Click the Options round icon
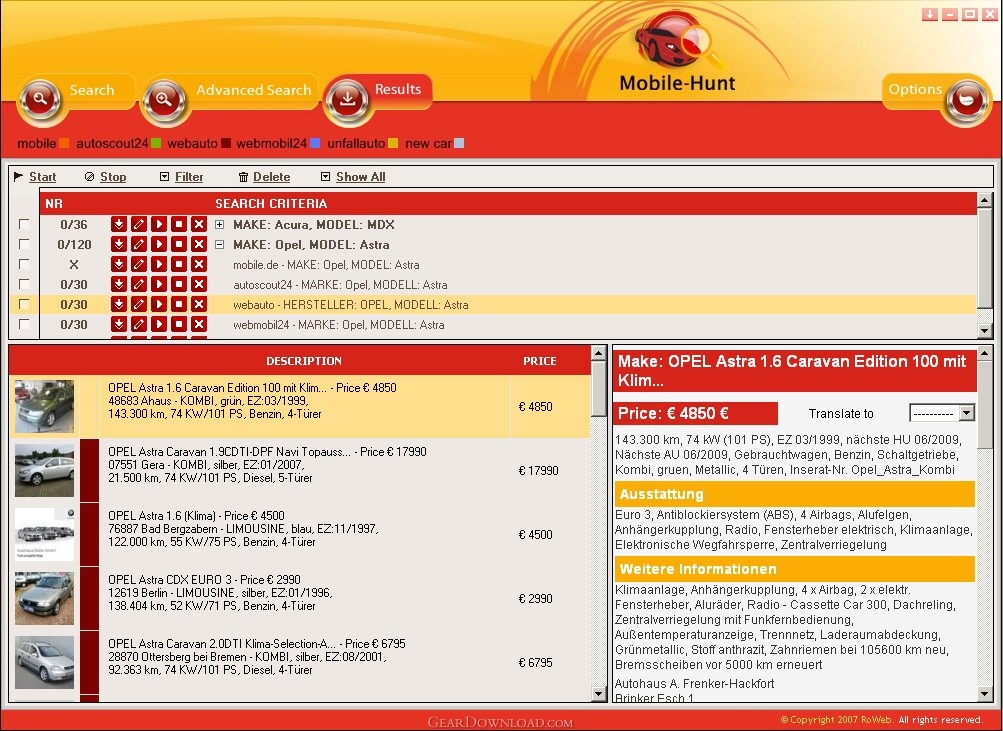Screen dimensions: 1003x731 pos(967,100)
